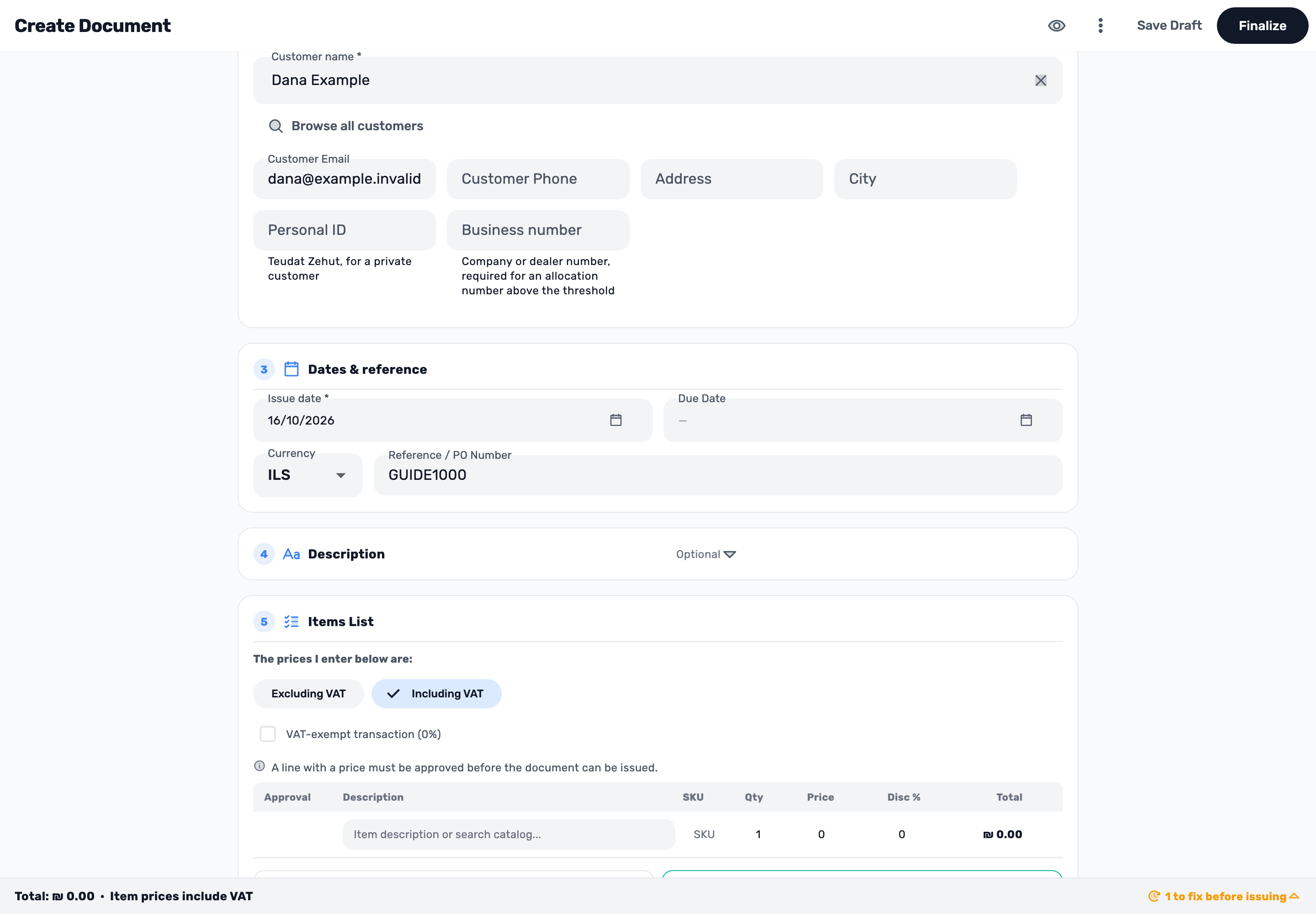Focus the Business number field
This screenshot has width=1316, height=914.
538,230
